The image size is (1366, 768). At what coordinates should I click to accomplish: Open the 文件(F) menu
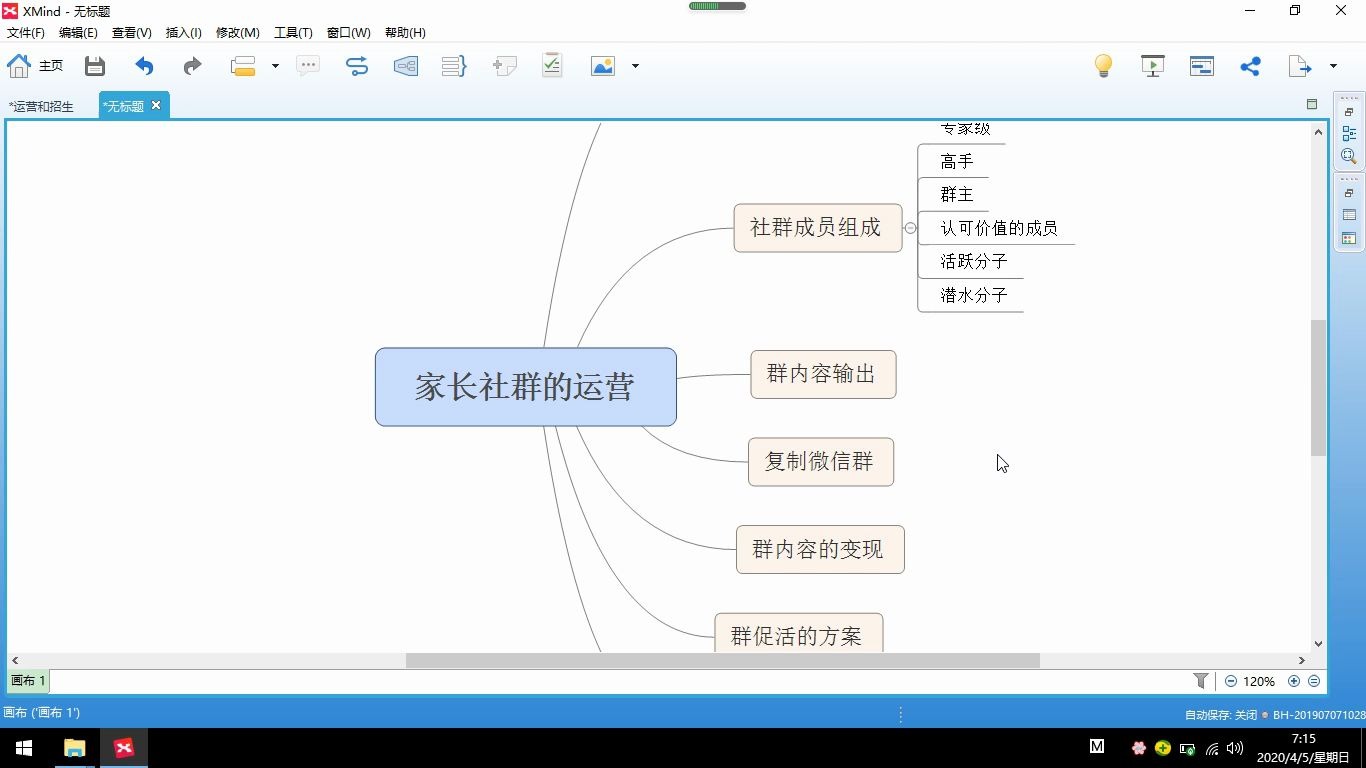tap(25, 33)
